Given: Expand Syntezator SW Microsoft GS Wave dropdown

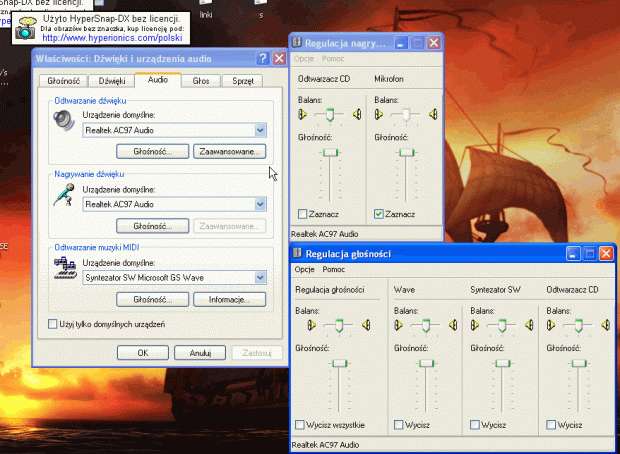Looking at the screenshot, I should tap(259, 277).
